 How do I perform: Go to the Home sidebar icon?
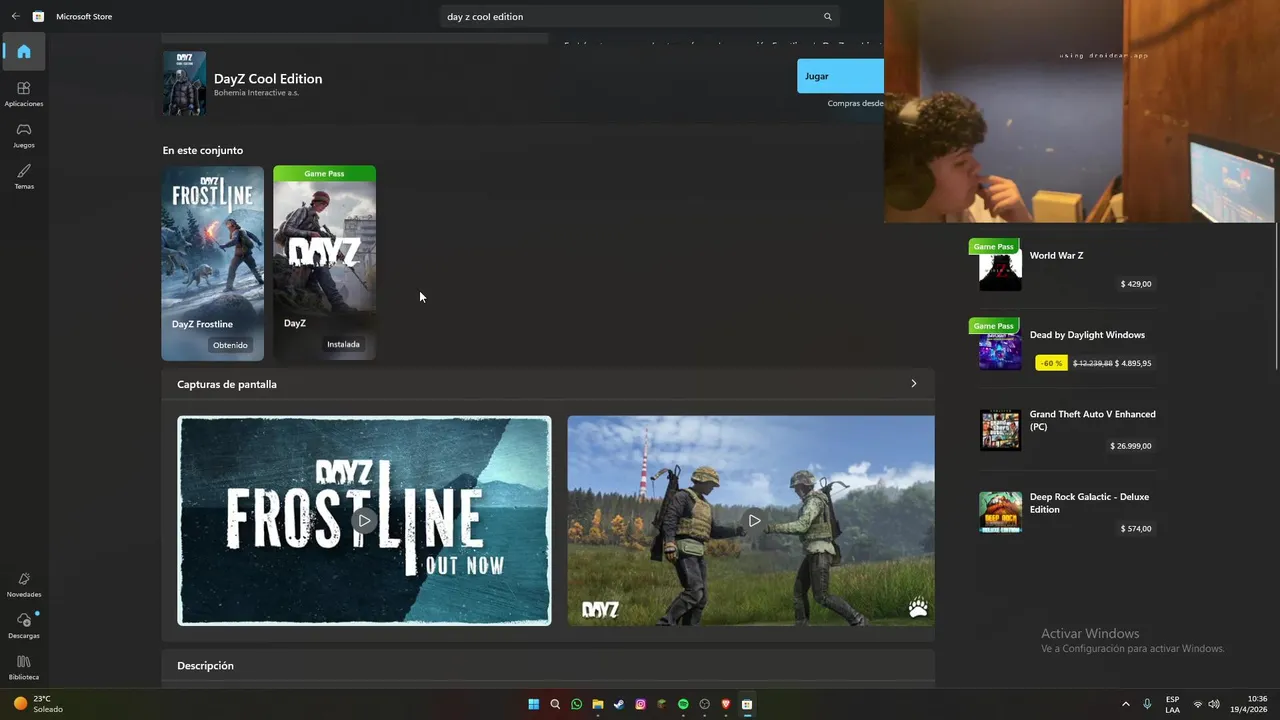click(x=24, y=51)
